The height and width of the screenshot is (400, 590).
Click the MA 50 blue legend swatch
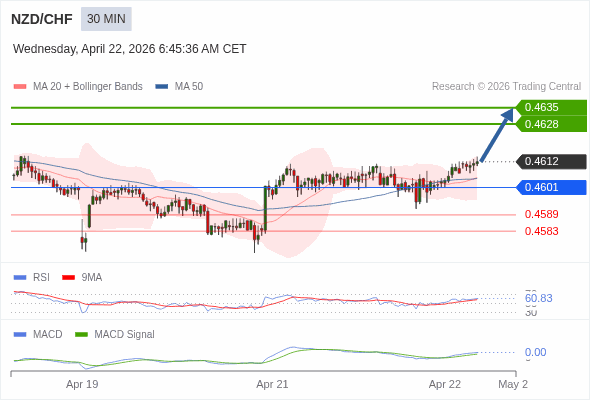162,87
